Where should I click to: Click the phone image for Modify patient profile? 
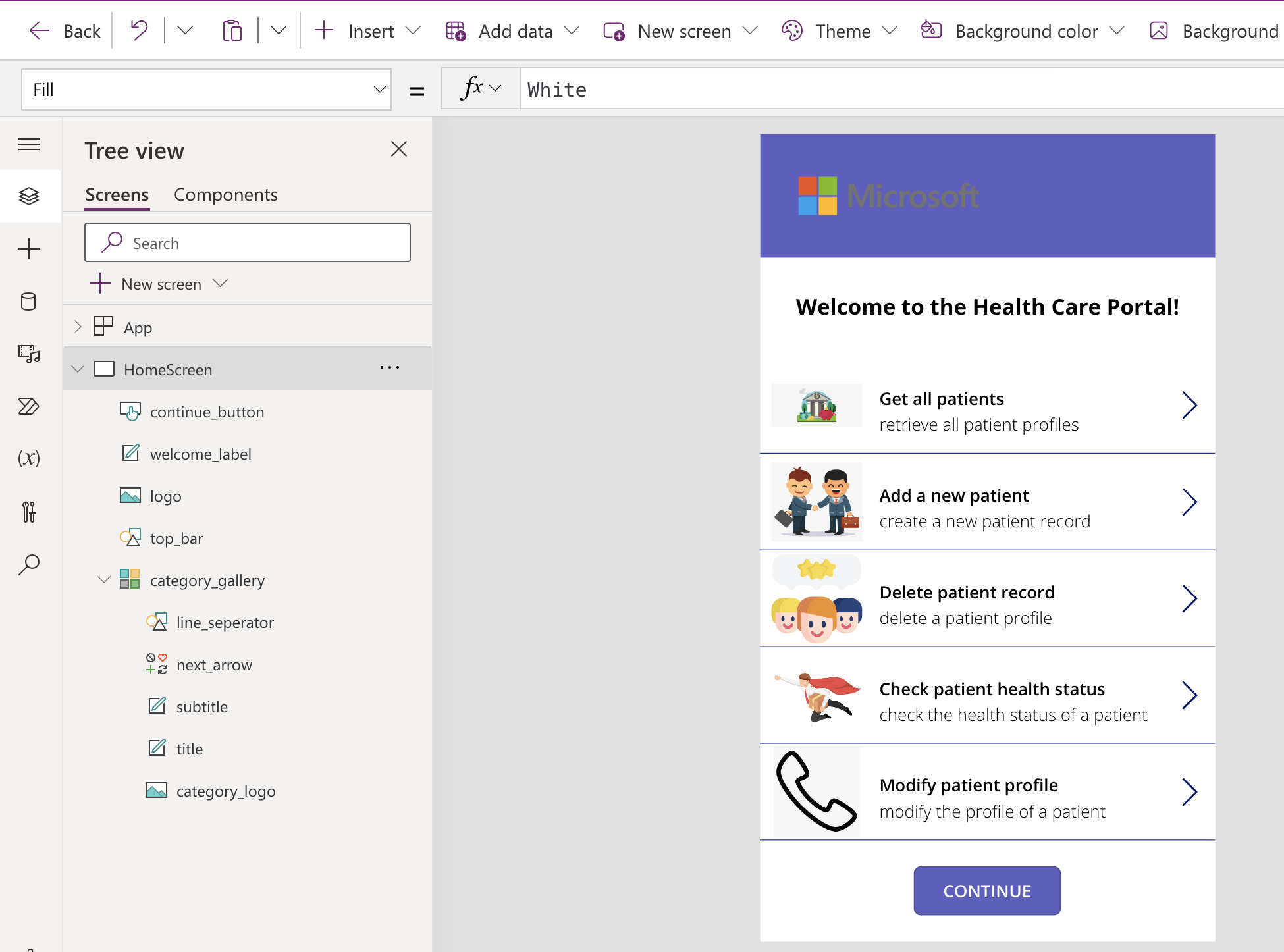tap(816, 792)
